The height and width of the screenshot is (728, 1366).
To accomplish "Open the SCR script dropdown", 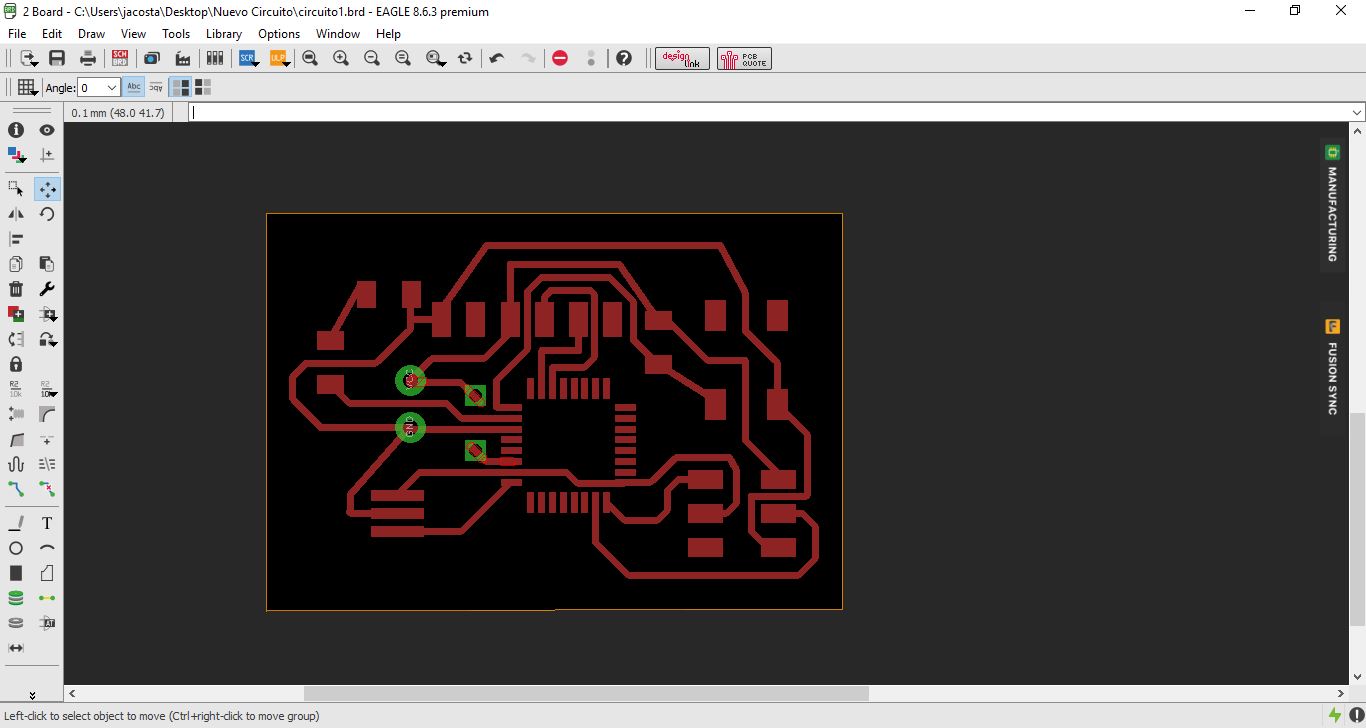I will pos(249,59).
